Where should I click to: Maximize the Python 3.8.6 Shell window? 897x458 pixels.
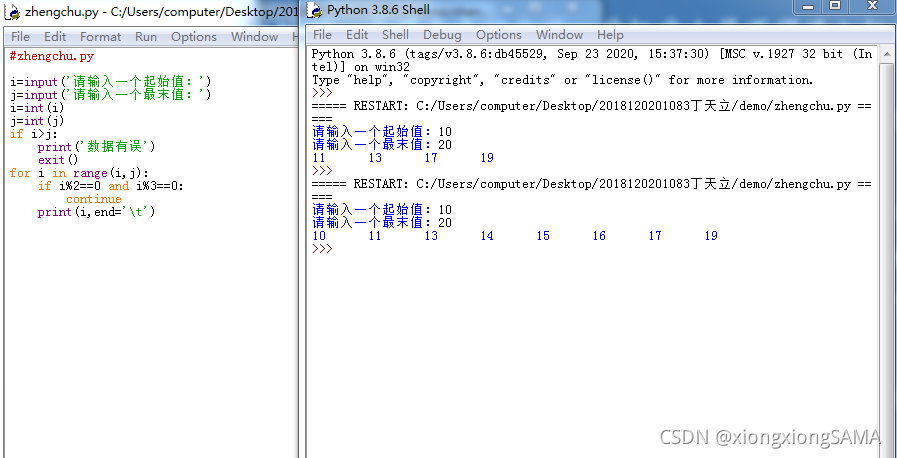[x=835, y=6]
